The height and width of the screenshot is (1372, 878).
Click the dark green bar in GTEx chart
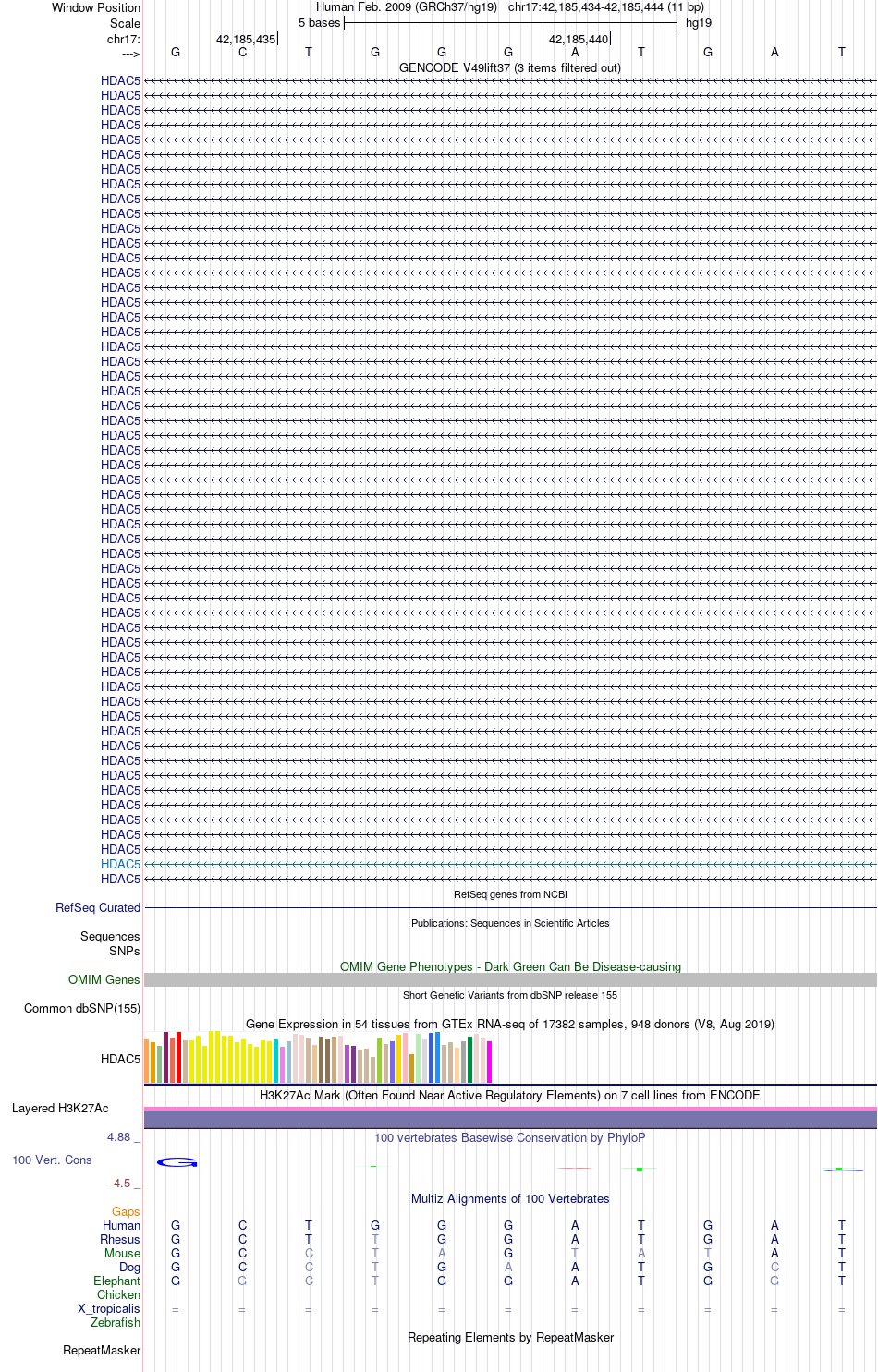(470, 1060)
